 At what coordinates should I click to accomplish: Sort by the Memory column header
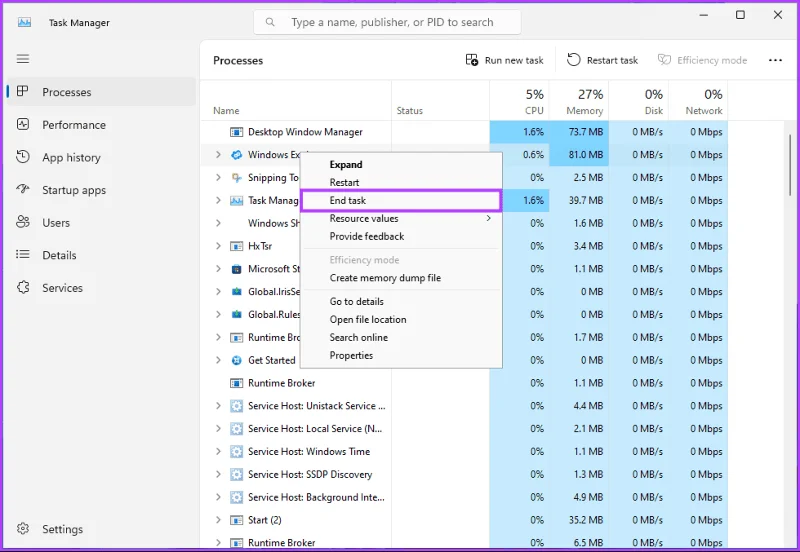coord(579,101)
